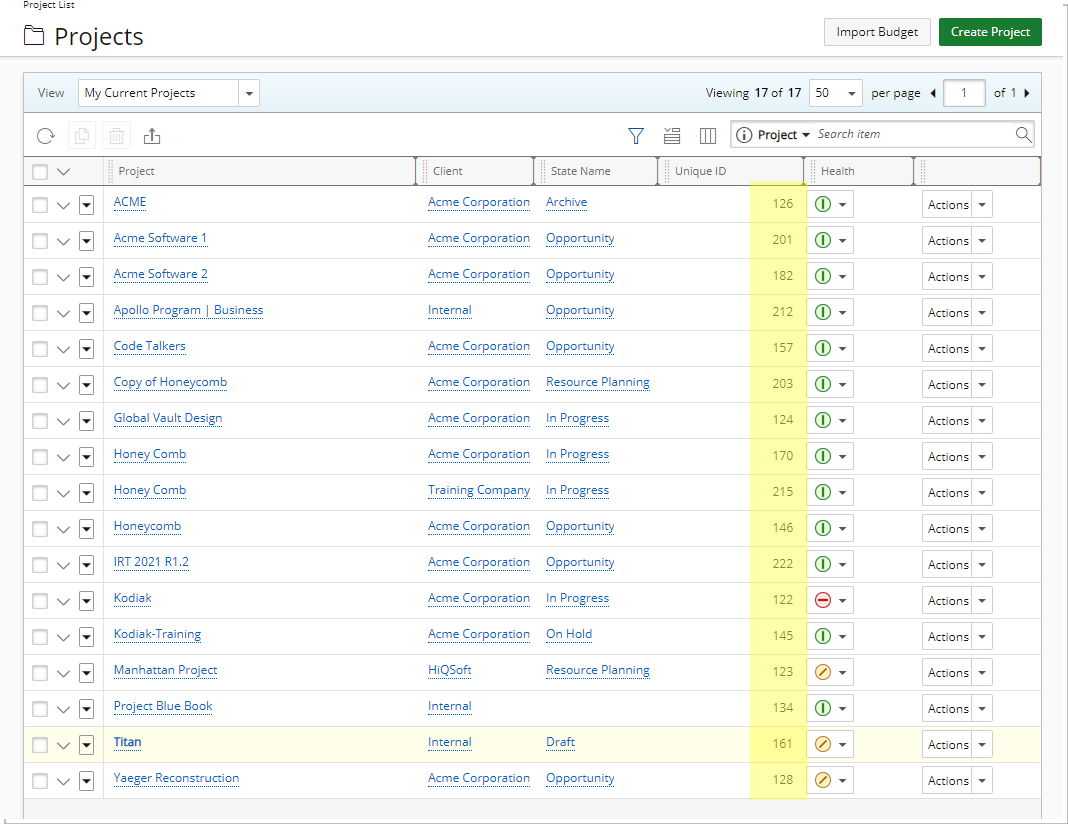Image resolution: width=1068 pixels, height=824 pixels.
Task: Click green health icon for Honeycomb row
Action: click(823, 528)
